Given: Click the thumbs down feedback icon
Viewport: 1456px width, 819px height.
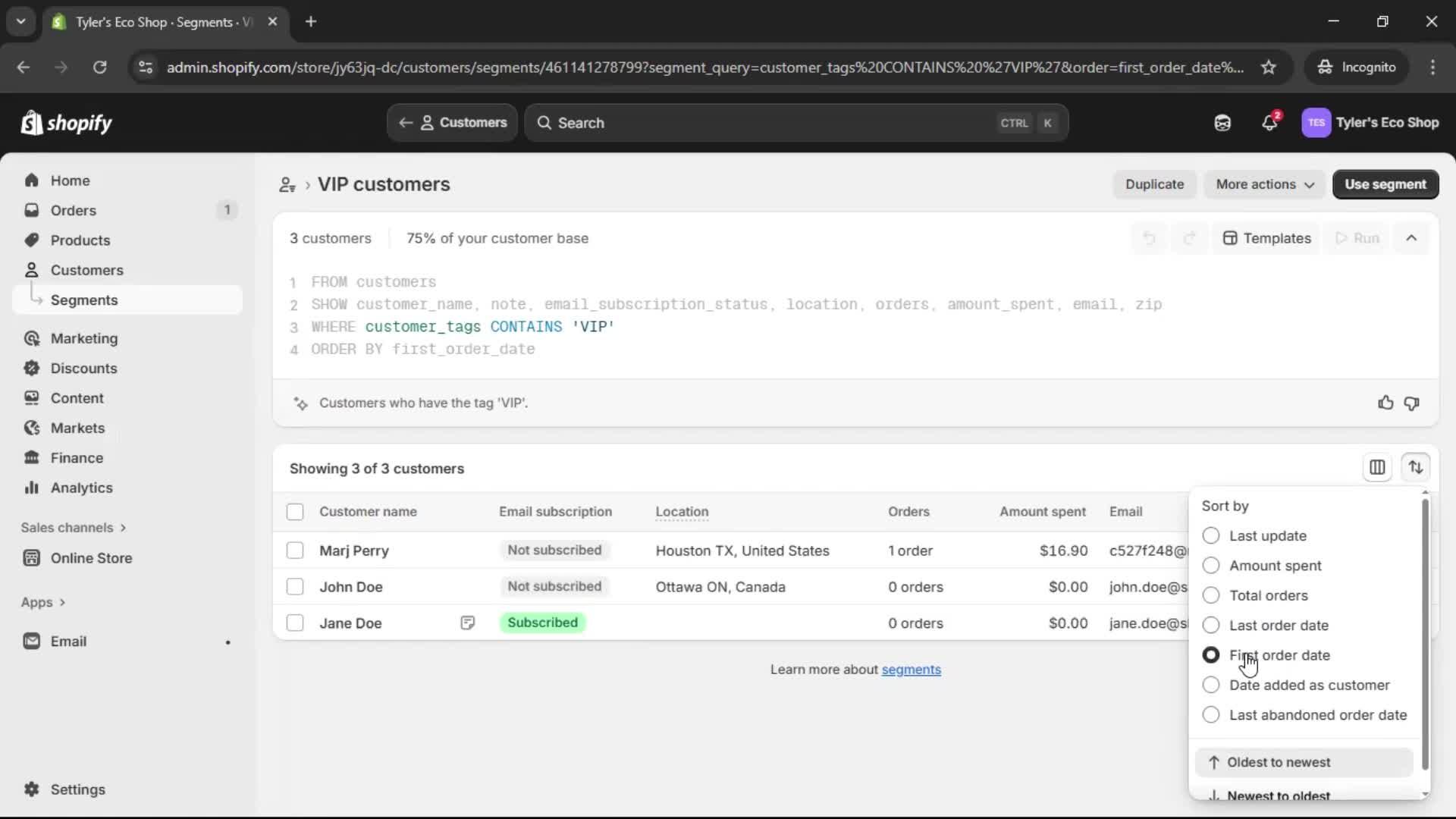Looking at the screenshot, I should pyautogui.click(x=1411, y=403).
